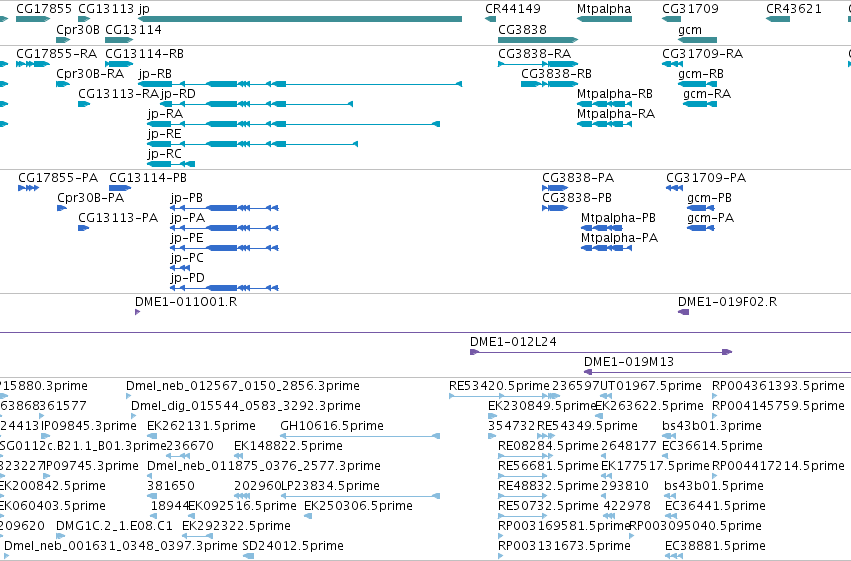Select the CG31709-RA transcript label
This screenshot has width=851, height=561.
click(x=703, y=54)
